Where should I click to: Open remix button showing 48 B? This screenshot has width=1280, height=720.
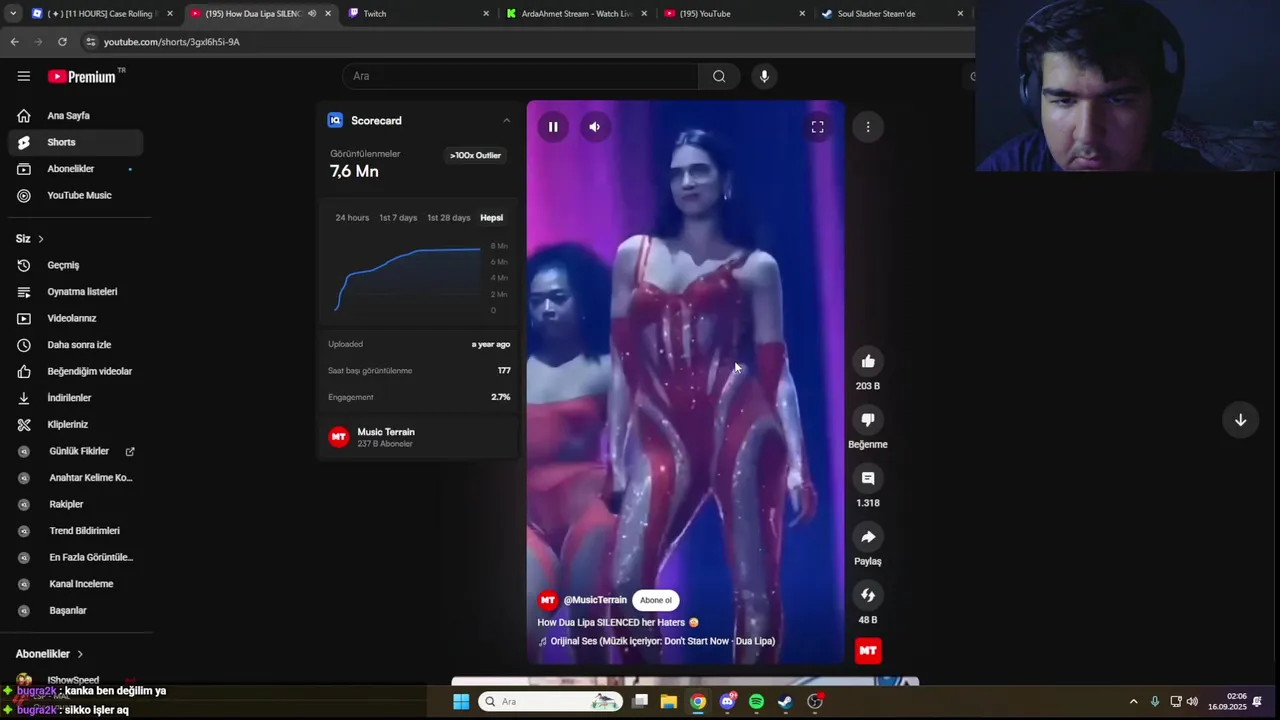868,595
